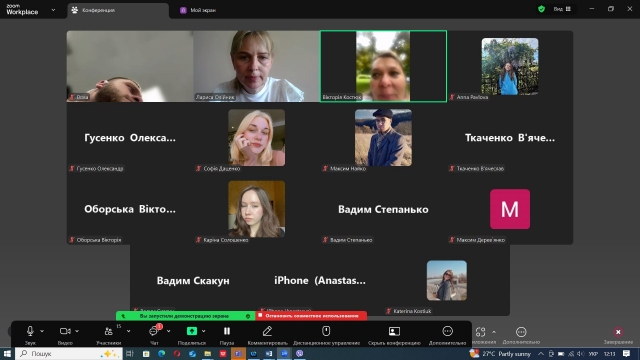Select the Оборська Вікто... name tile

[130, 209]
